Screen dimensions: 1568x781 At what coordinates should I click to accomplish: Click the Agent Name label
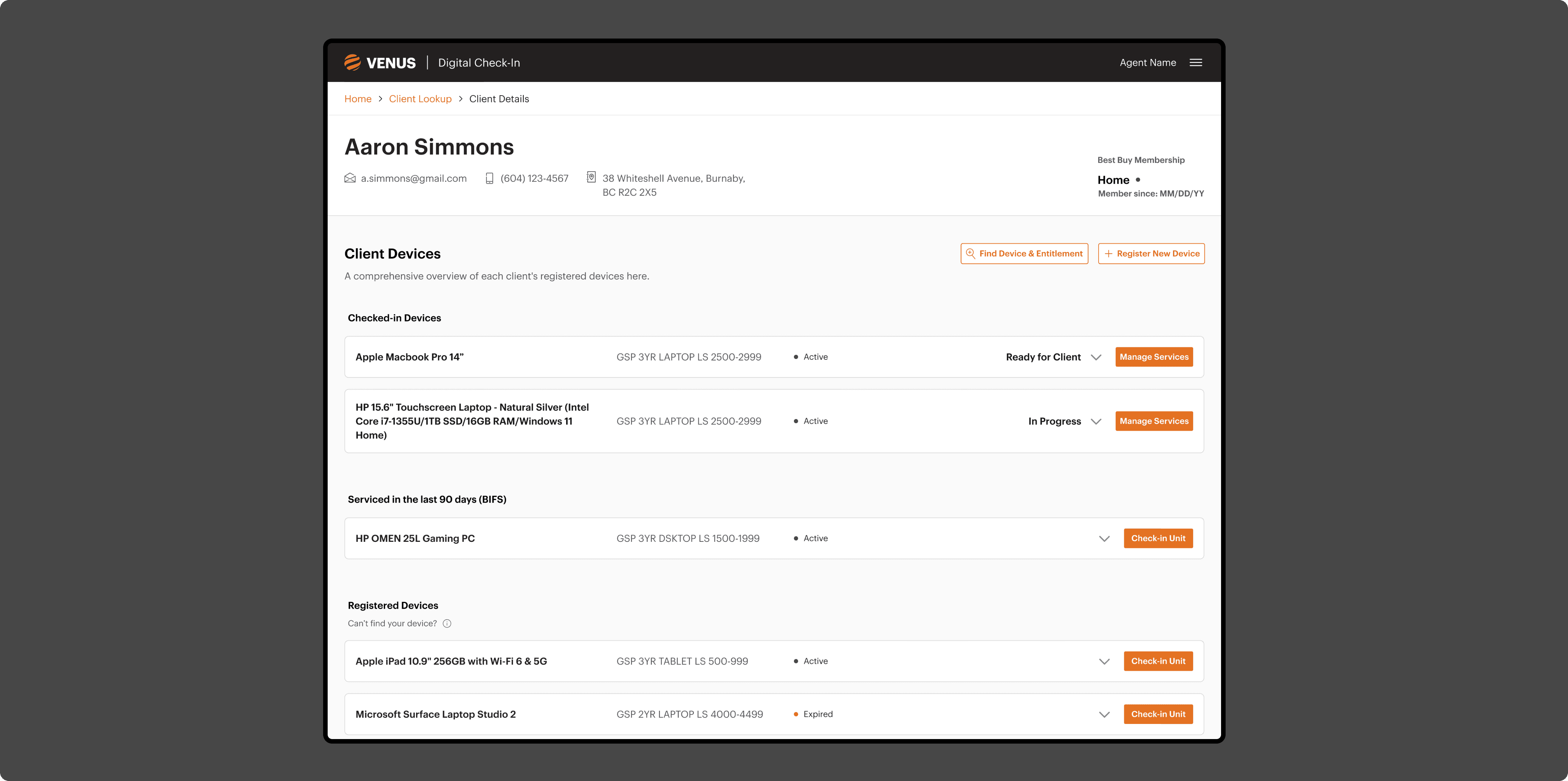coord(1147,63)
